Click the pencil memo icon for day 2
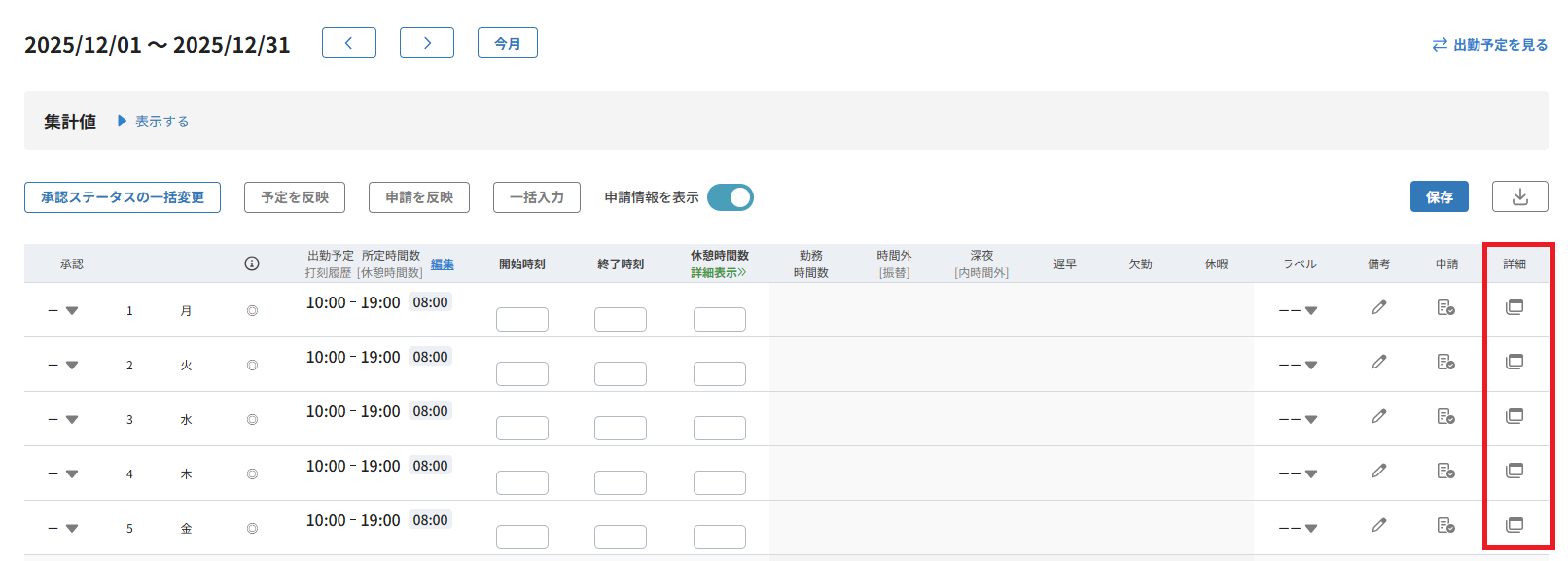The width and height of the screenshot is (1568, 561). pyautogui.click(x=1378, y=362)
